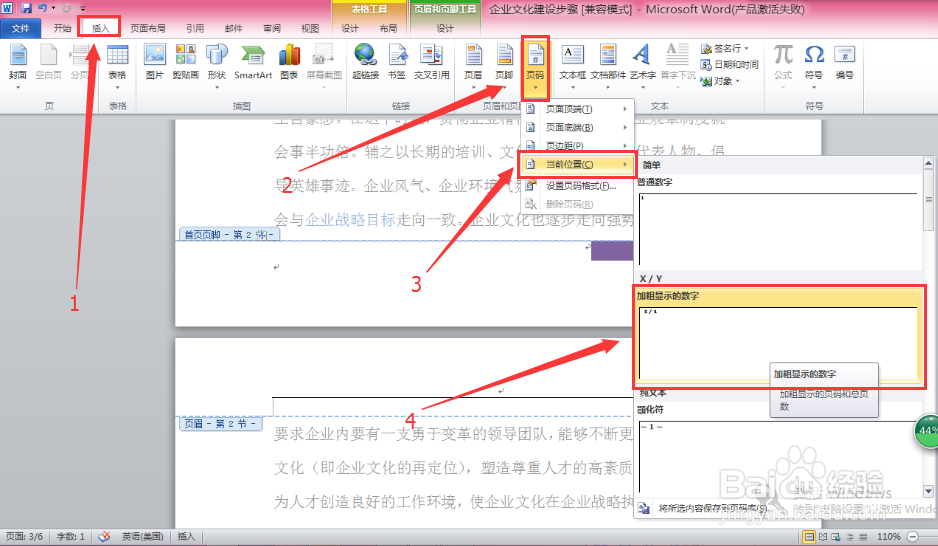Switch to View (视图) tab

[310, 28]
